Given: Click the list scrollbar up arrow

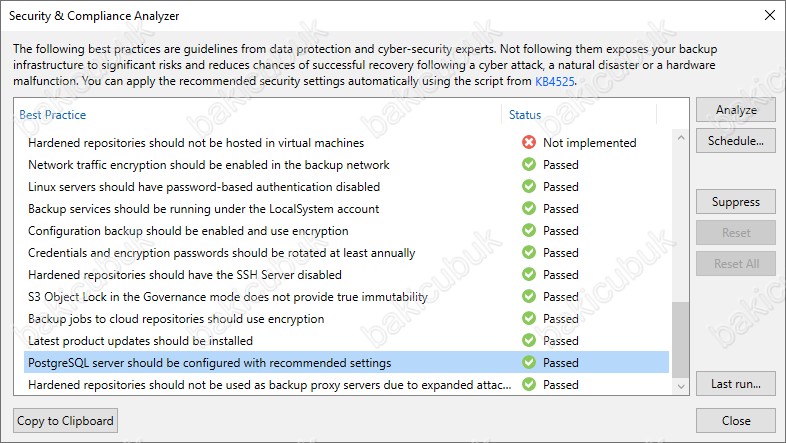Looking at the screenshot, I should (681, 137).
